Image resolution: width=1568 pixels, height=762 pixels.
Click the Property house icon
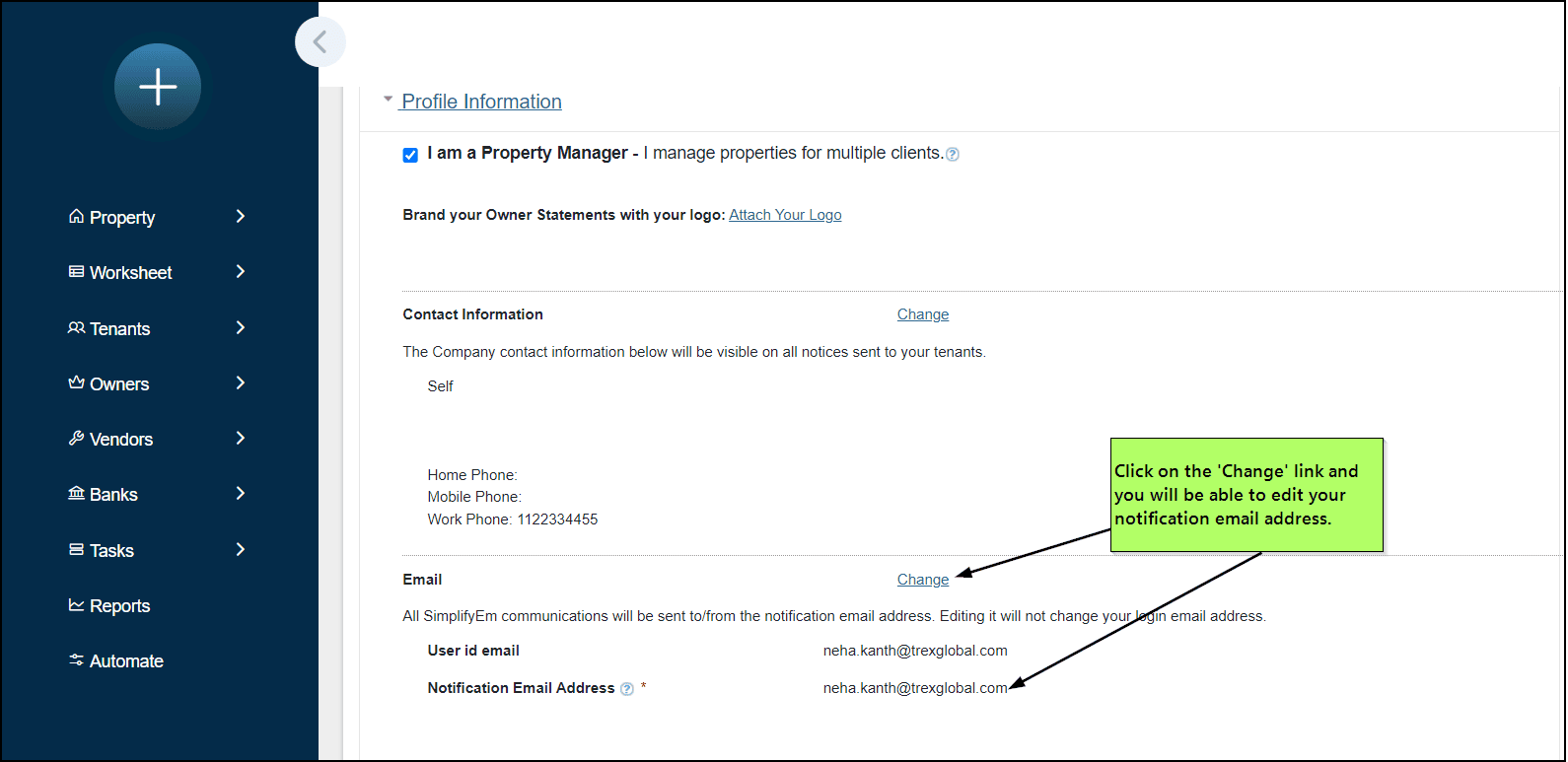tap(76, 217)
